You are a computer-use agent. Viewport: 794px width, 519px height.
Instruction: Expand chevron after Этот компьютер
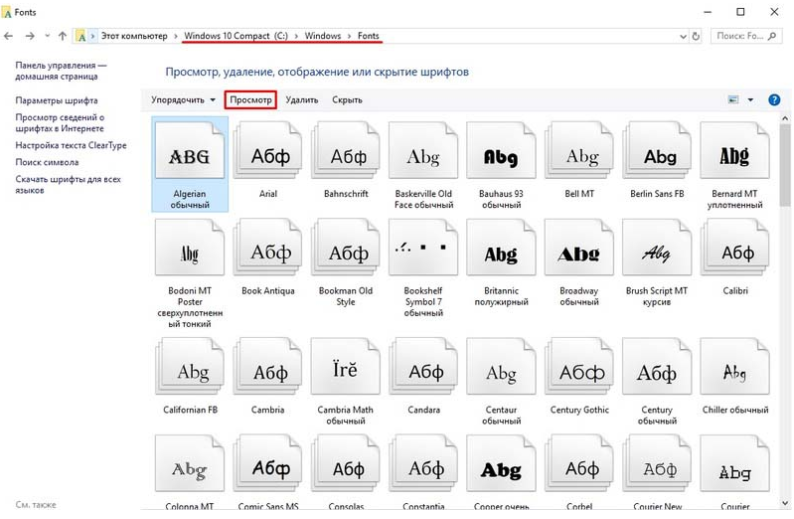(176, 36)
